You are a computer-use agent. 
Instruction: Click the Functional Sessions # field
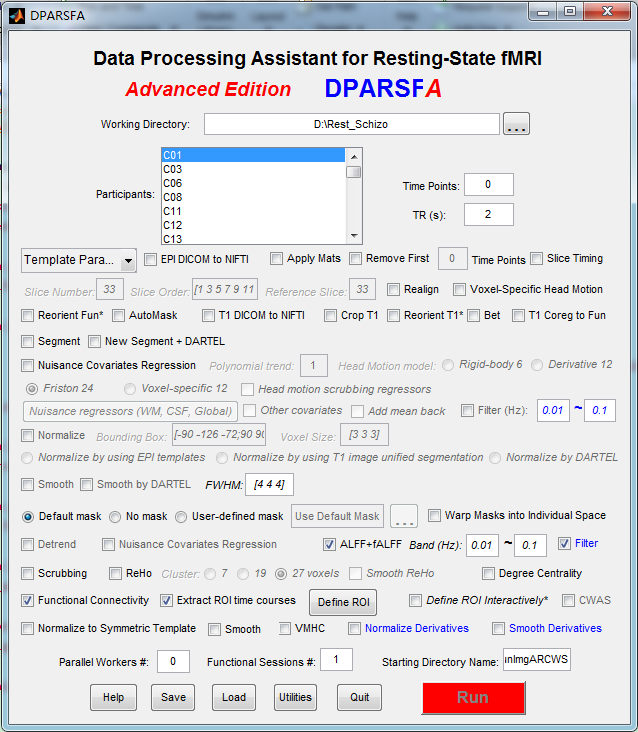point(336,660)
